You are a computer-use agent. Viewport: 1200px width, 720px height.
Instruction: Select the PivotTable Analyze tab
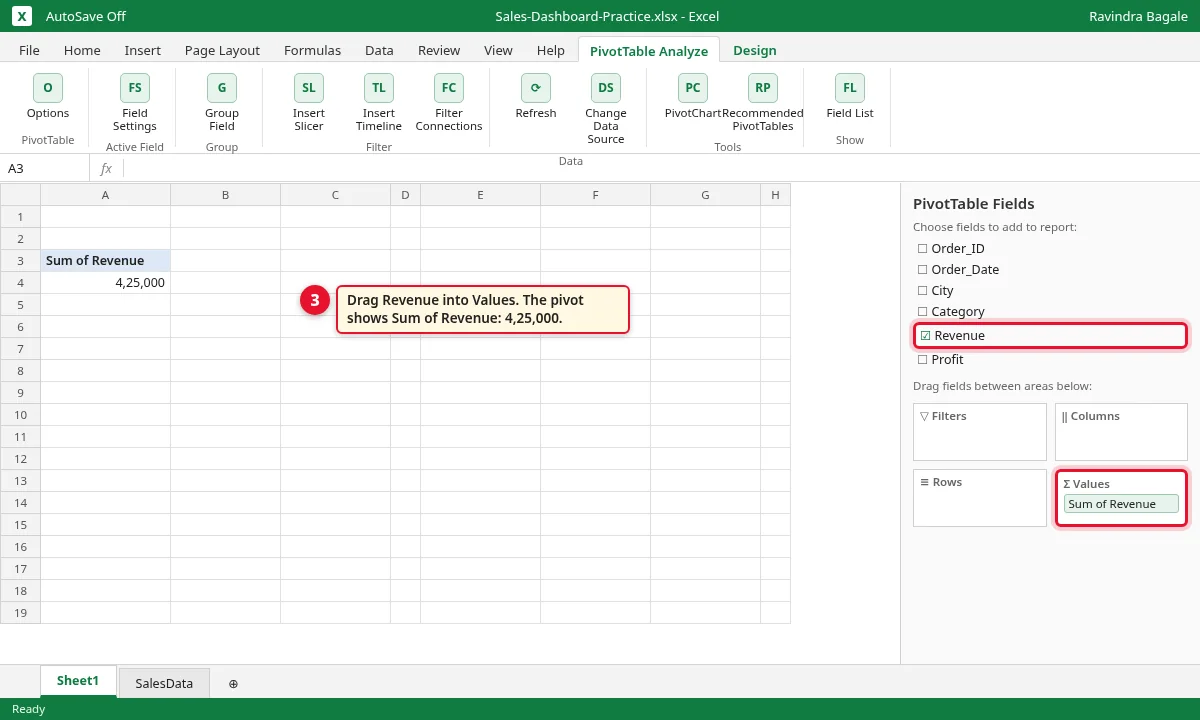coord(648,51)
